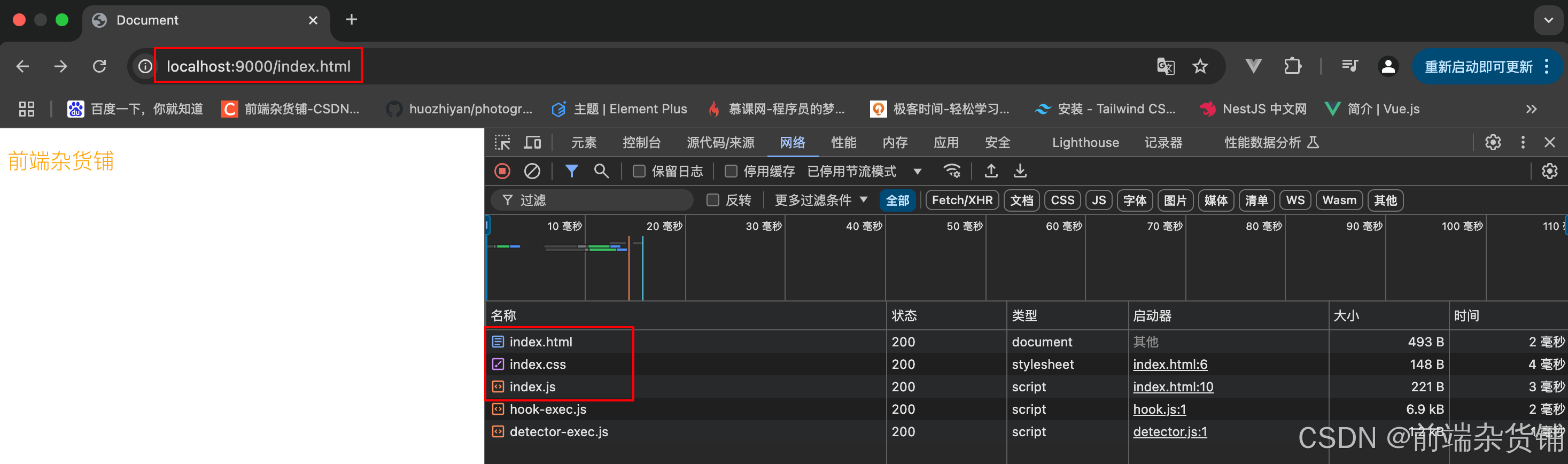Image resolution: width=1568 pixels, height=464 pixels.
Task: Open the Vue devtools extension icon
Action: 1253,66
